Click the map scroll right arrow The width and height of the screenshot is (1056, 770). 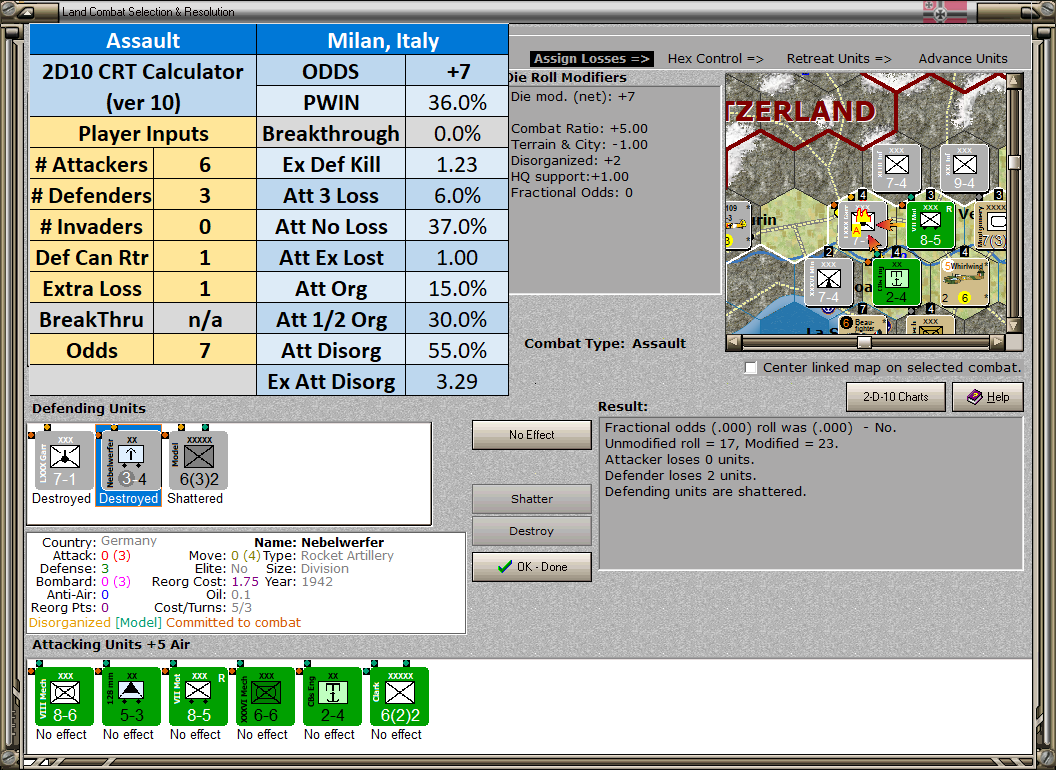click(x=998, y=342)
